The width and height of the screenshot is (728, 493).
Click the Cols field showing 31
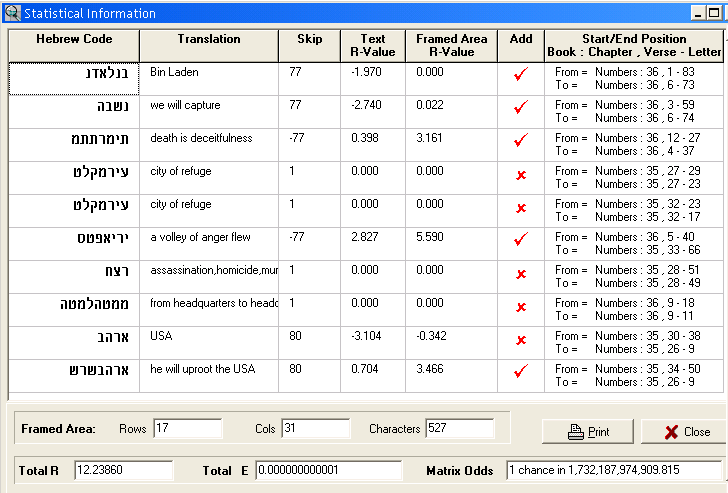(x=315, y=428)
